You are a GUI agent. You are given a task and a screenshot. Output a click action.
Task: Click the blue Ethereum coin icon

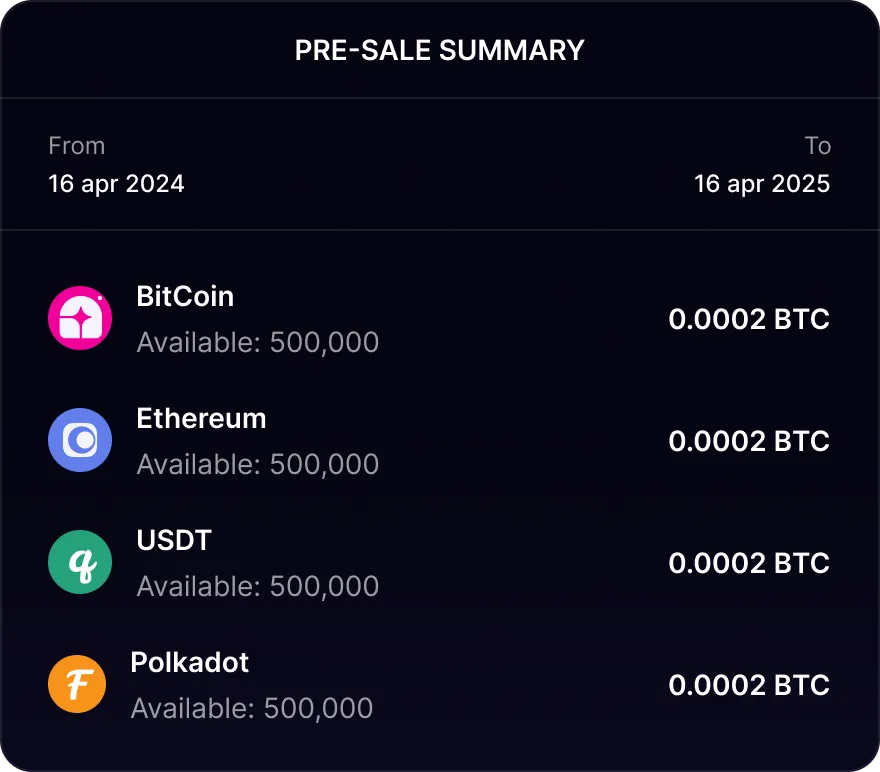coord(79,439)
